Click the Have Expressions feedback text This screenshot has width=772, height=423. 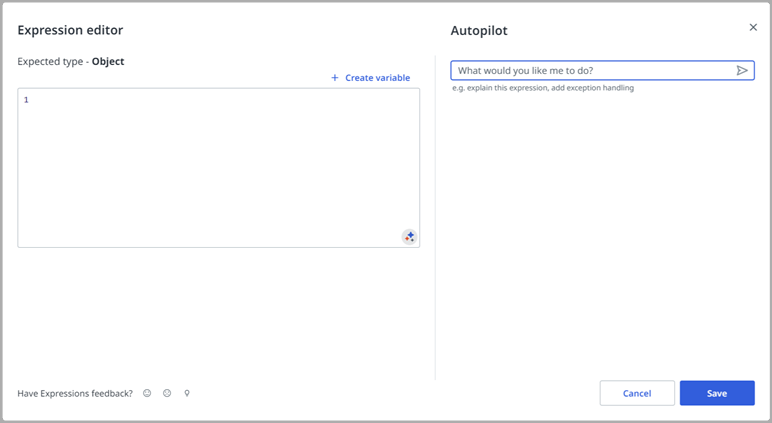pyautogui.click(x=75, y=393)
